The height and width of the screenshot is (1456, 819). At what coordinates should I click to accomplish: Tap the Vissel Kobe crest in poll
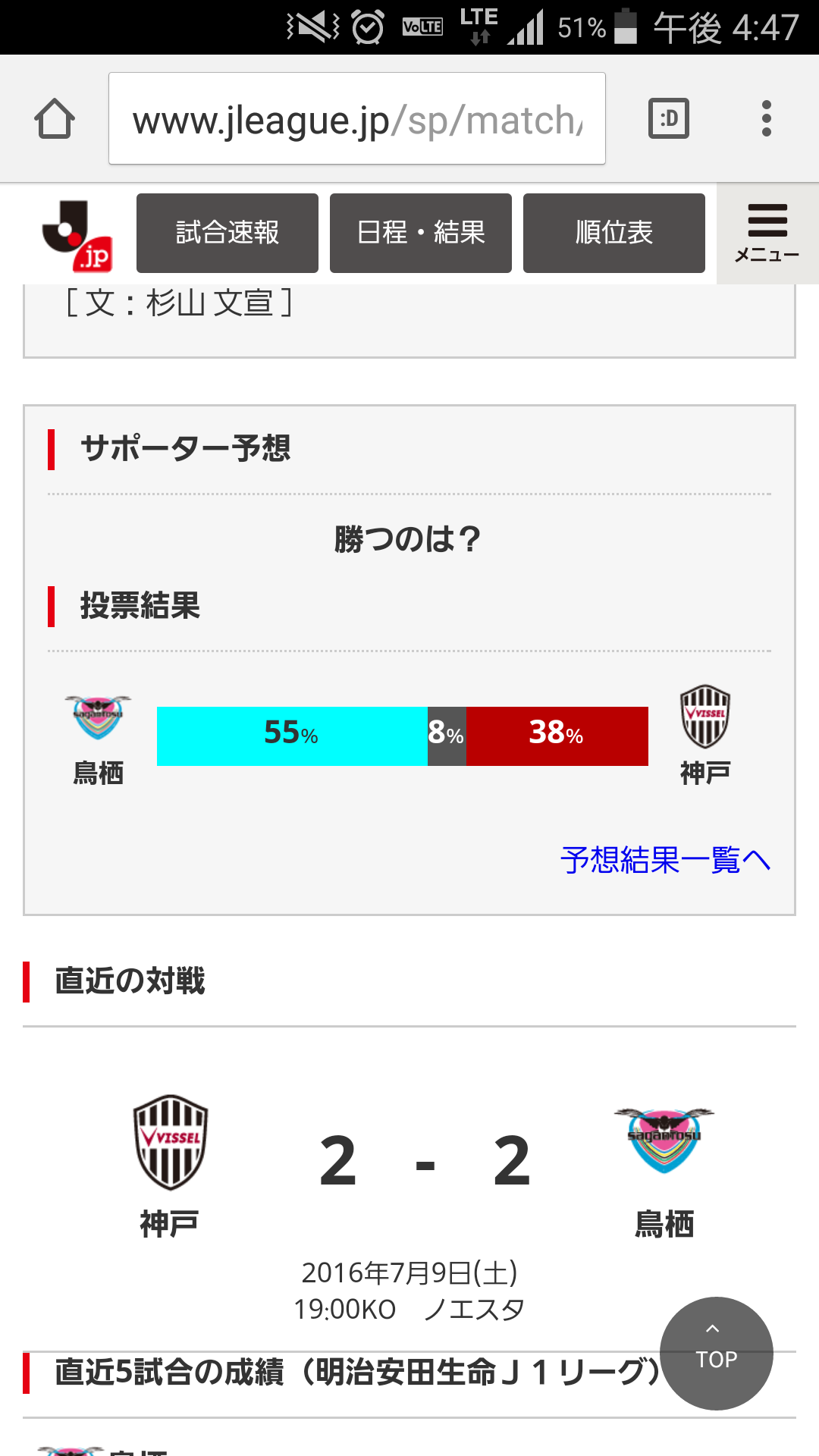coord(705,717)
